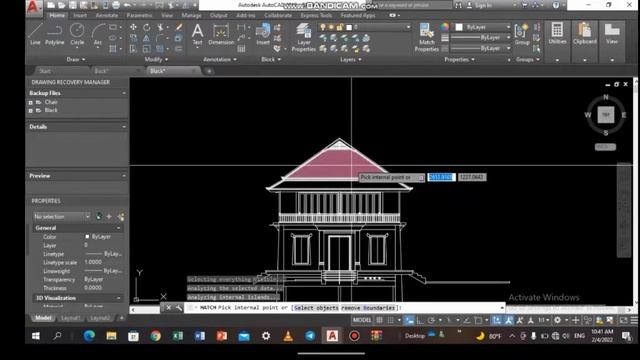Toggle object snap in status bar

pyautogui.click(x=478, y=320)
